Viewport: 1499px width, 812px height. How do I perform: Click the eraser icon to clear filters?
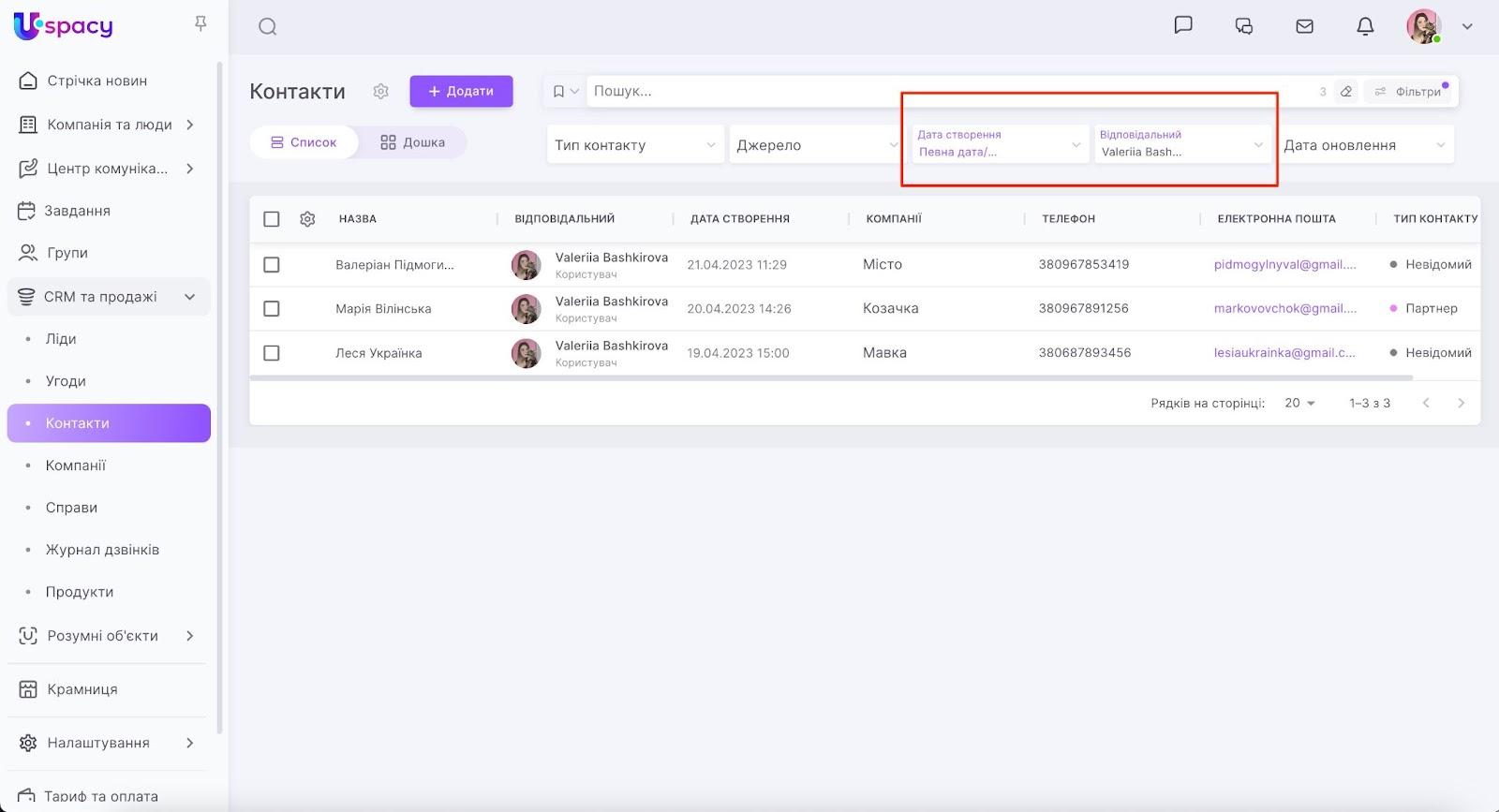click(x=1346, y=91)
